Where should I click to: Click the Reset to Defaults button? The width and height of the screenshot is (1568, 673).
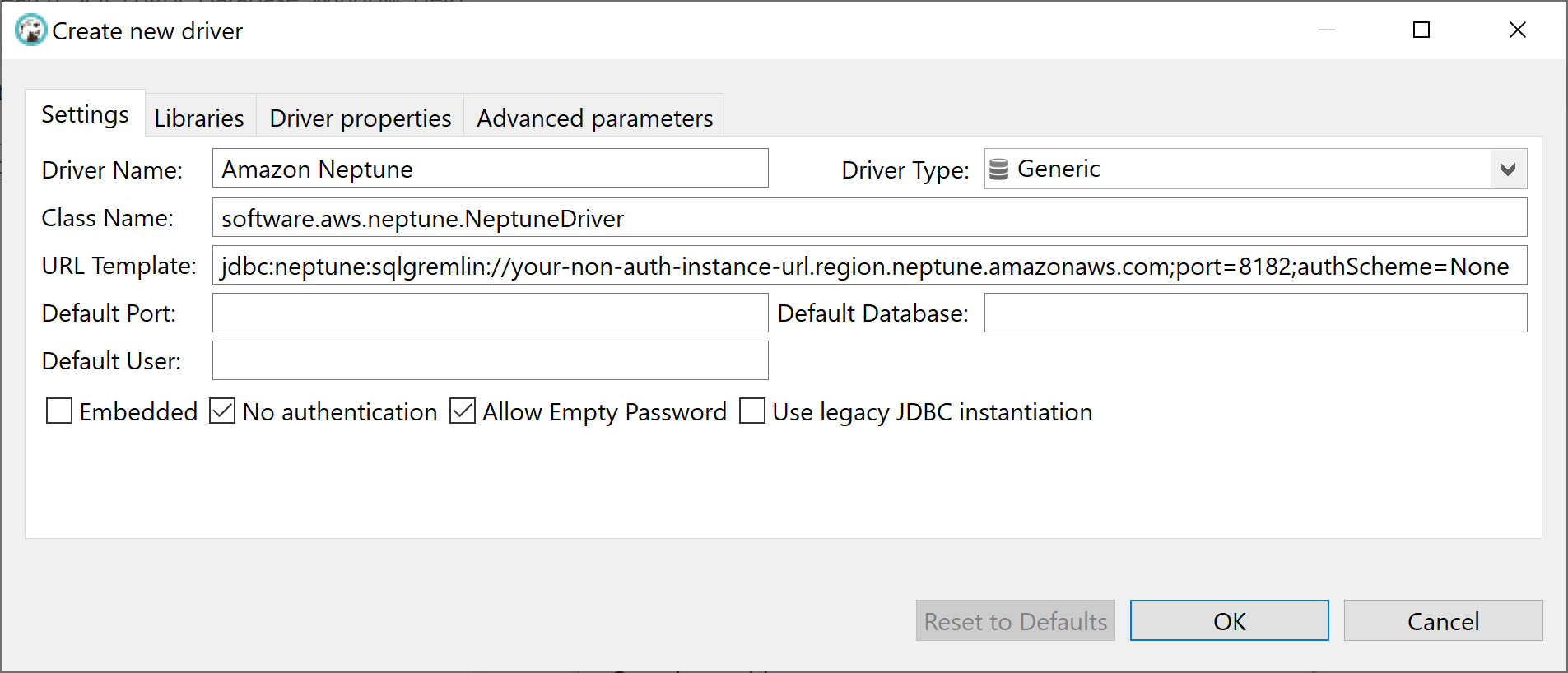[x=1016, y=620]
